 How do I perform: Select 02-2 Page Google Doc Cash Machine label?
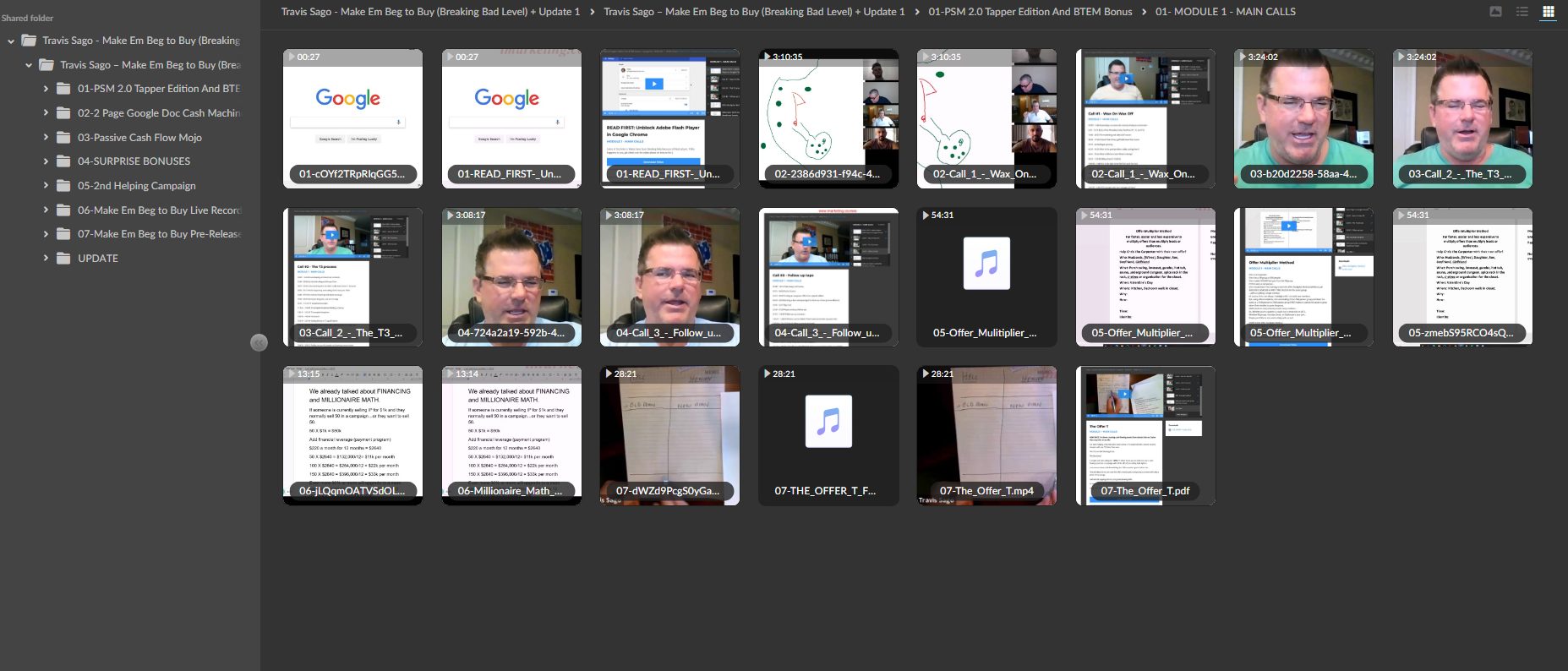[159, 112]
